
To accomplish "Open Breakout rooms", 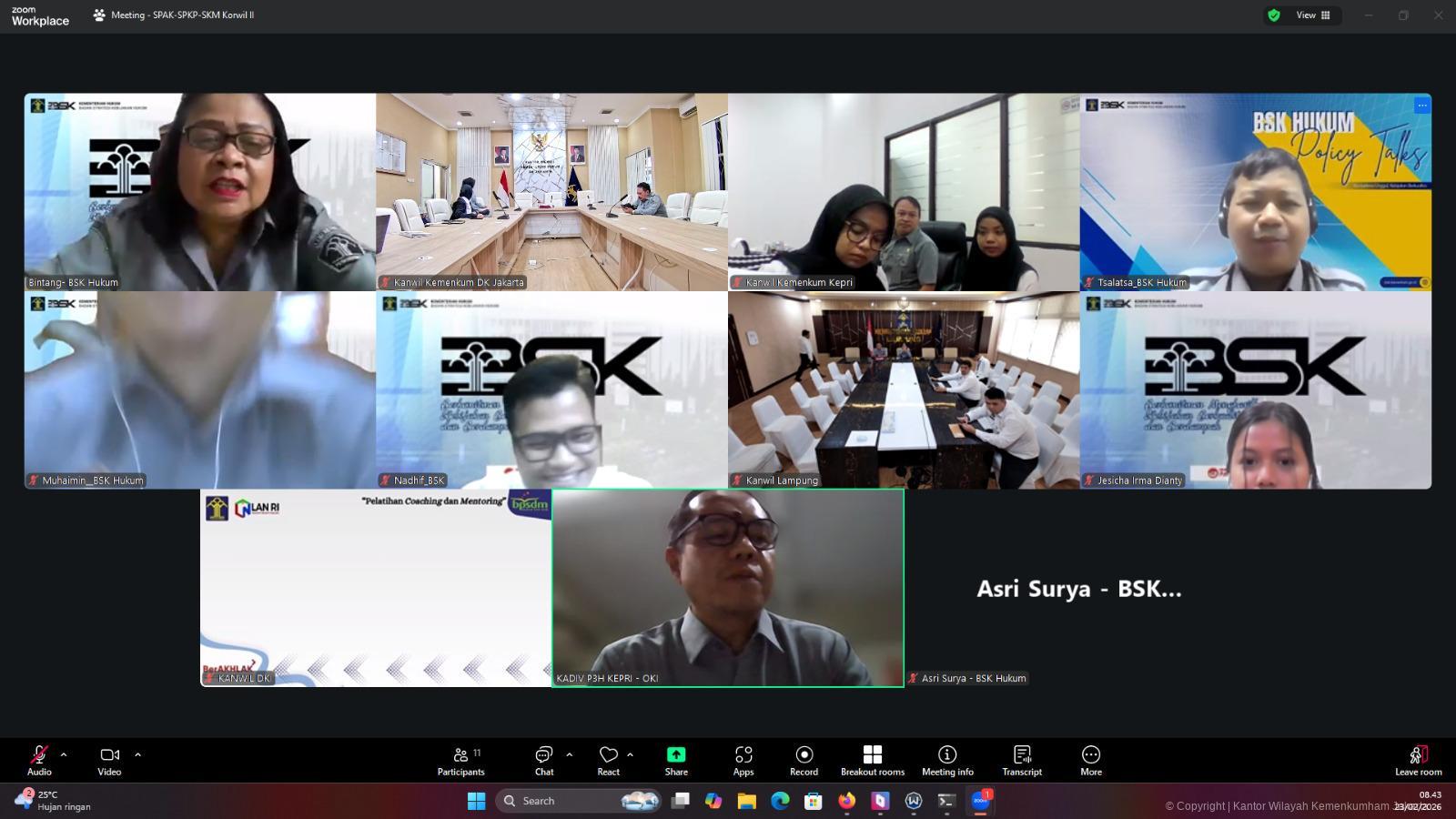I will tap(872, 761).
